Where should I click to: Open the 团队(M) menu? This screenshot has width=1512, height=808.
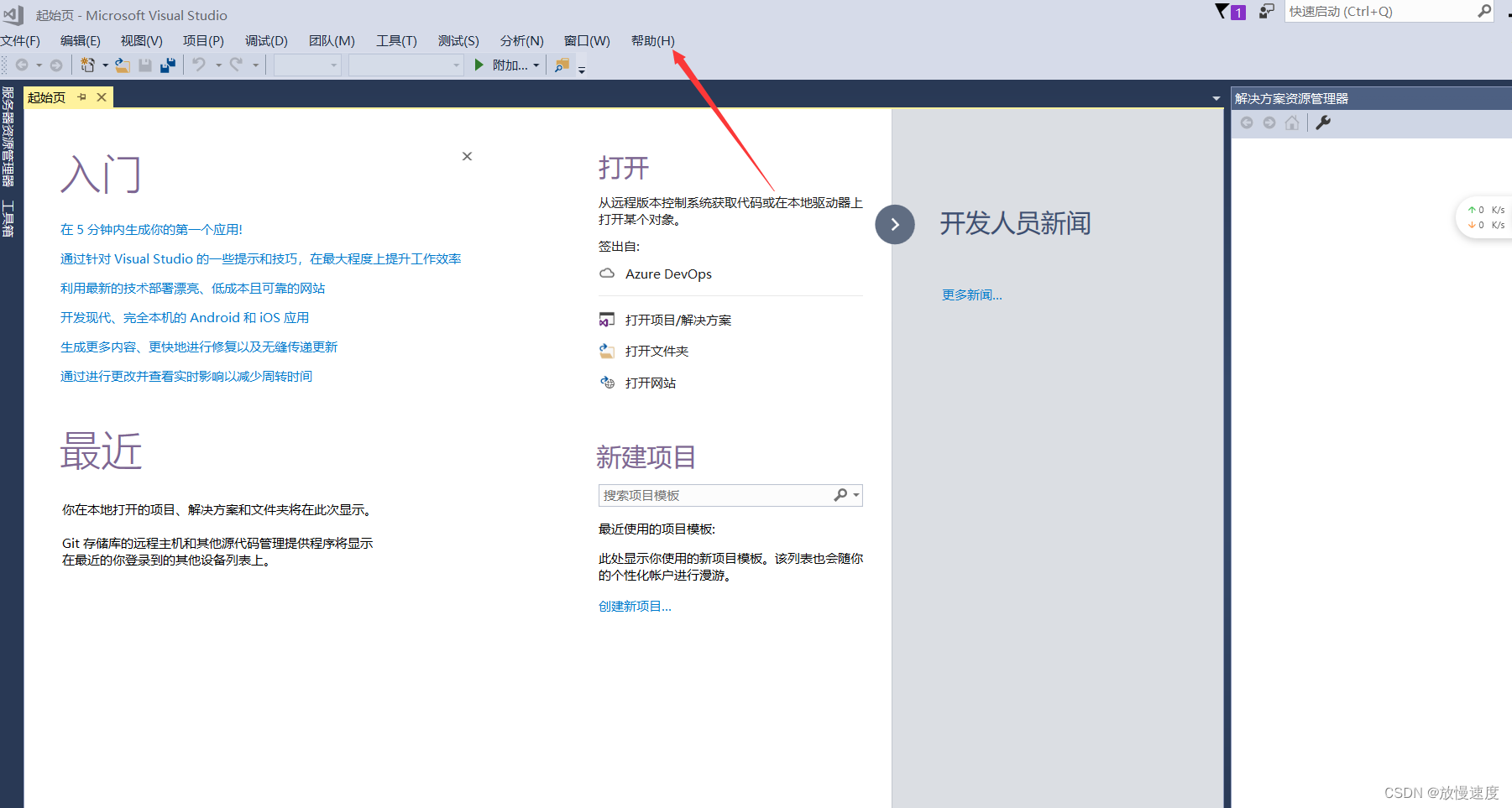click(332, 40)
